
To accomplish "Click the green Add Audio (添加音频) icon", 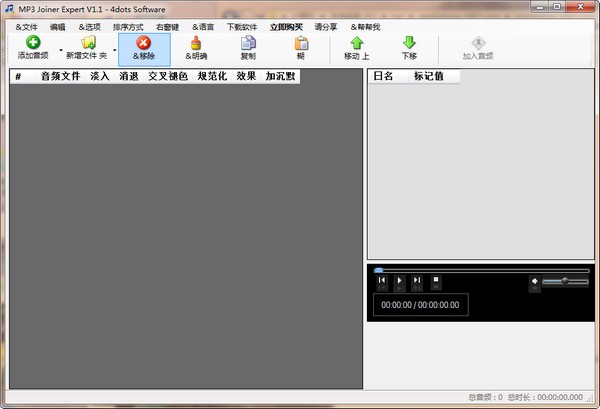I will [33, 43].
